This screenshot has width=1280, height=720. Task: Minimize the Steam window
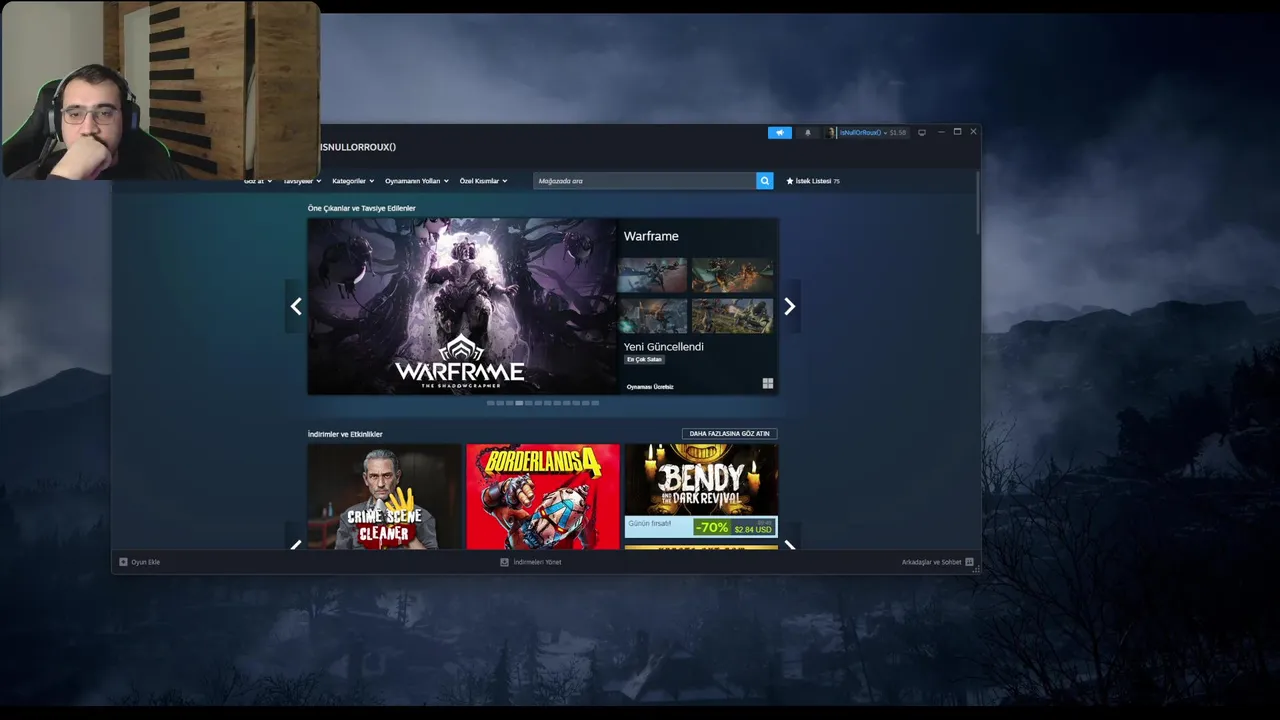pos(941,132)
